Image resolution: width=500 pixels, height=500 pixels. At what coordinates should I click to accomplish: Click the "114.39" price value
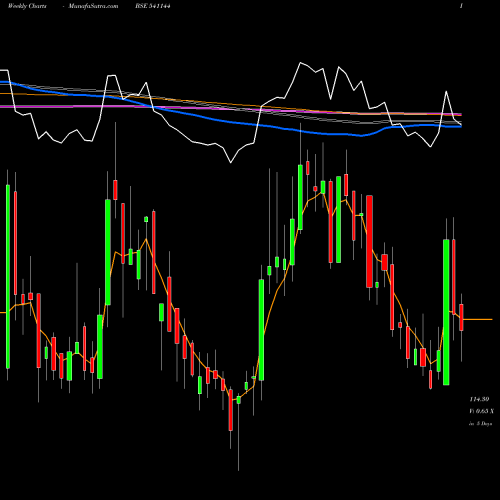click(479, 399)
